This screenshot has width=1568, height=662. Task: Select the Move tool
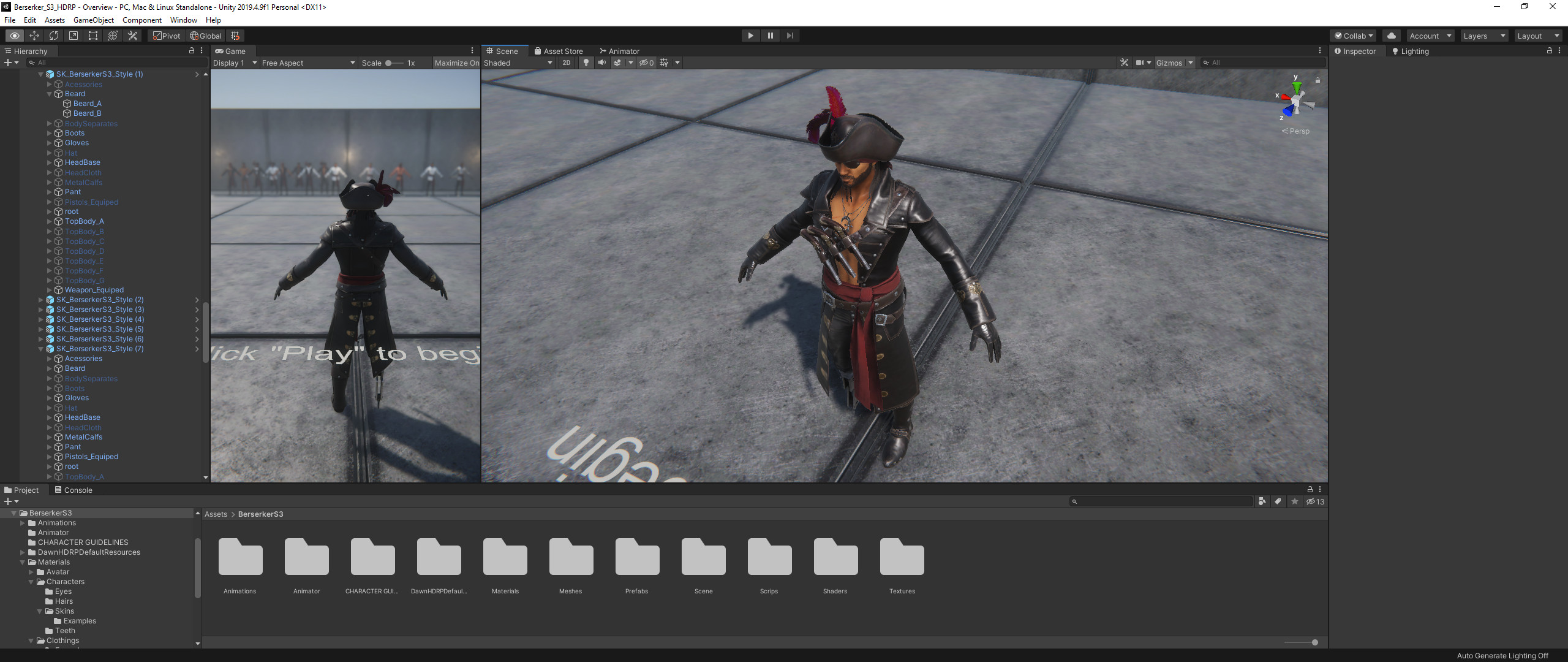point(34,36)
